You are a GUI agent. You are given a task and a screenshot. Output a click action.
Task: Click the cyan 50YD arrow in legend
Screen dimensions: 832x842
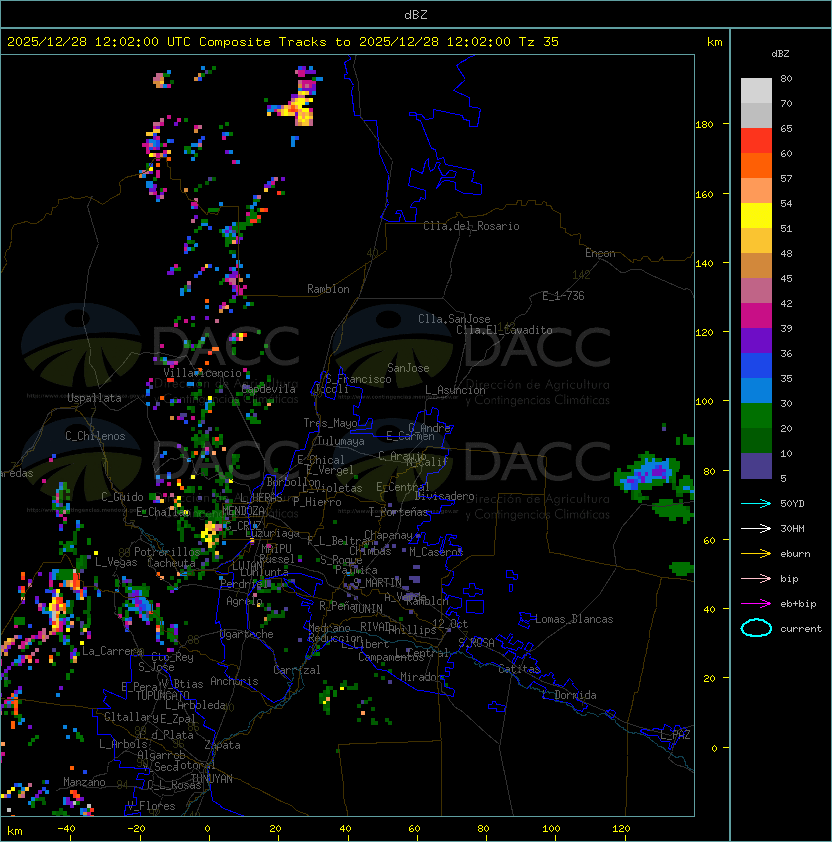(756, 504)
